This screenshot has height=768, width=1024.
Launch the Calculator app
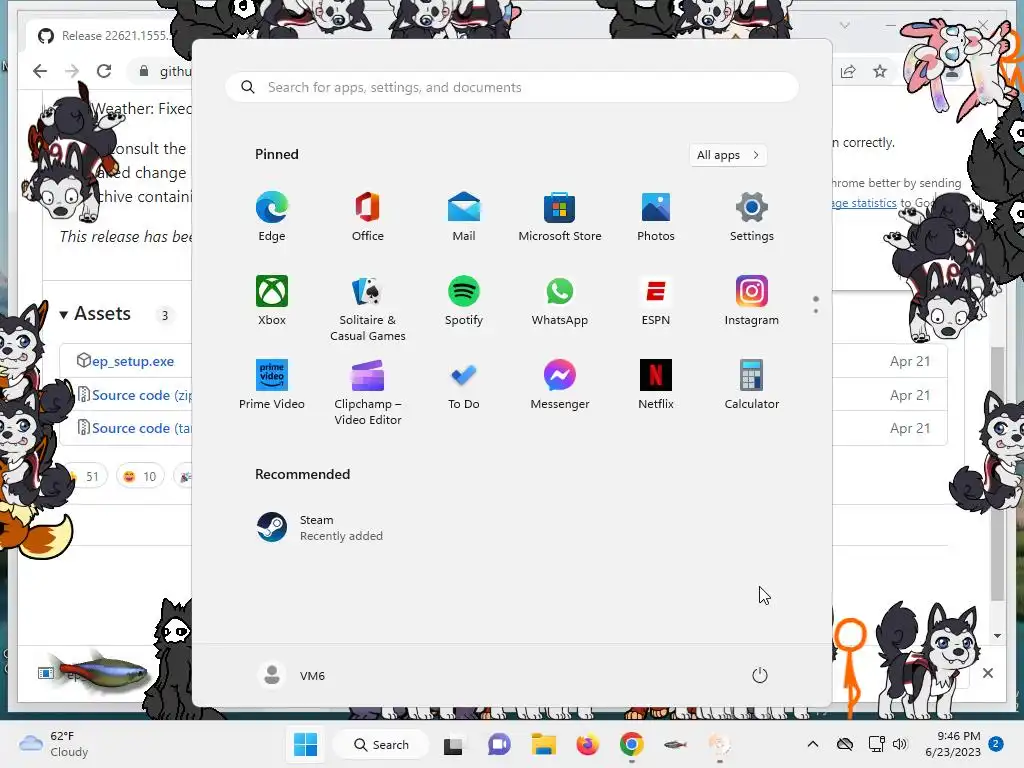(752, 385)
